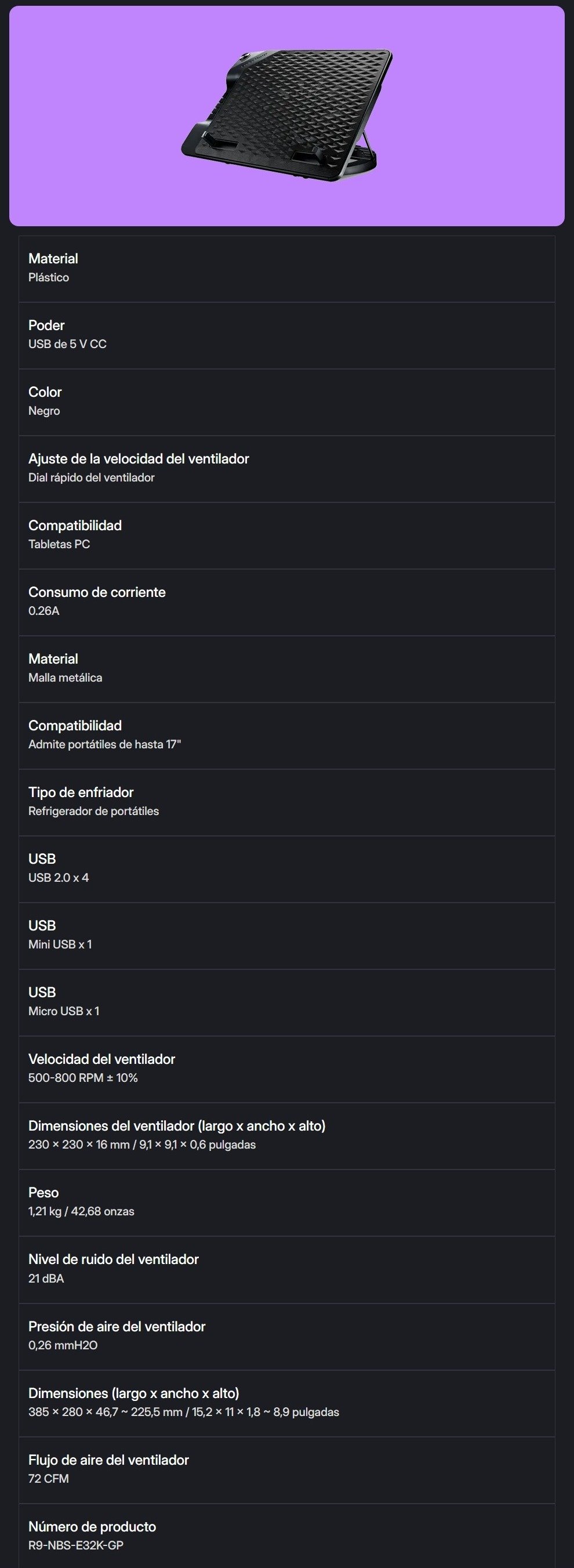Viewport: 574px width, 1568px height.
Task: Select the Velocidad del ventilador row
Action: click(x=286, y=1069)
